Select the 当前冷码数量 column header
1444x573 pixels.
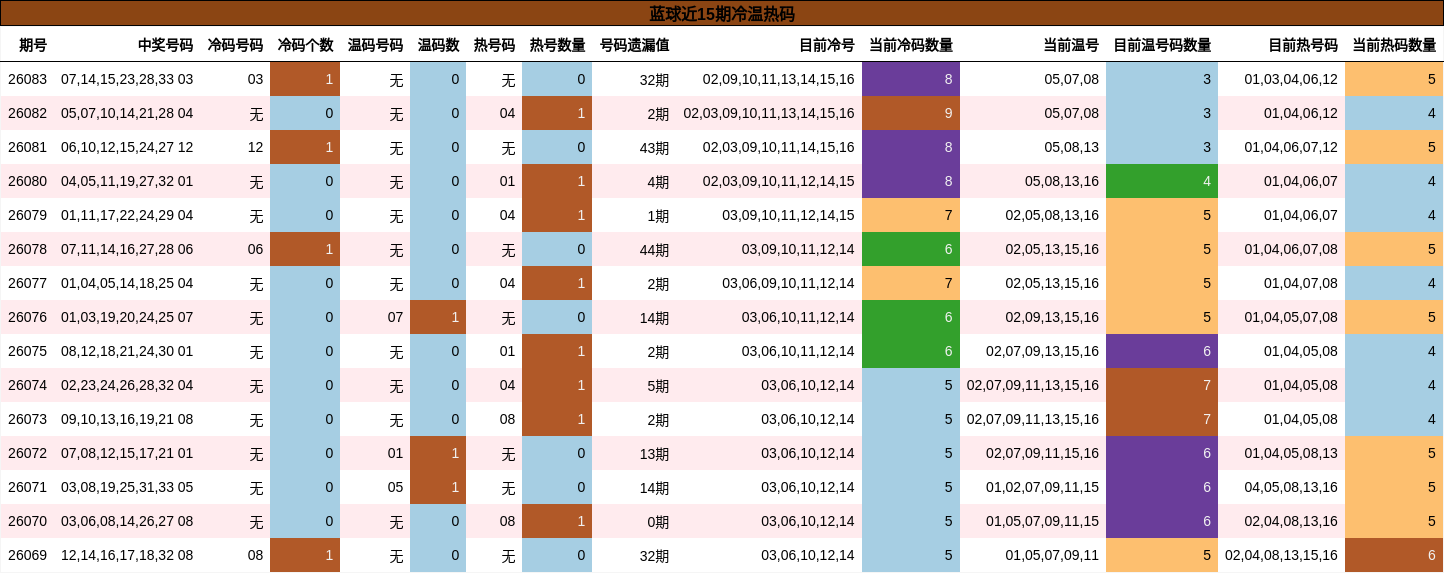coord(911,45)
